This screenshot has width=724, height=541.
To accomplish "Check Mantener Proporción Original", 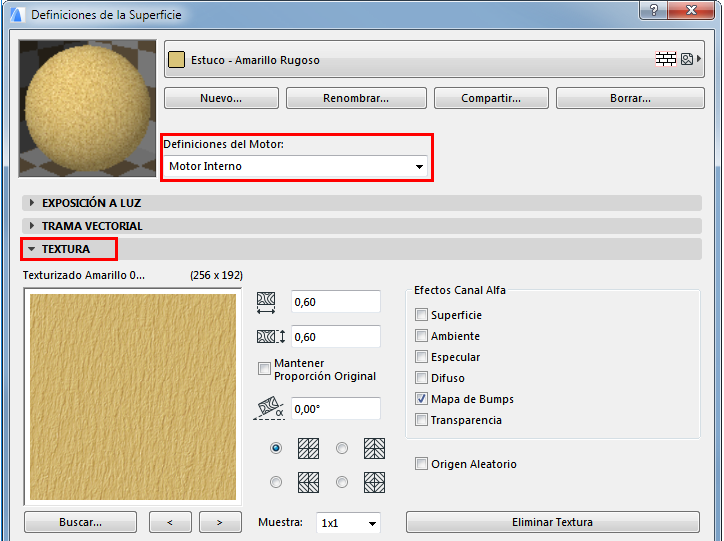I will coord(264,368).
